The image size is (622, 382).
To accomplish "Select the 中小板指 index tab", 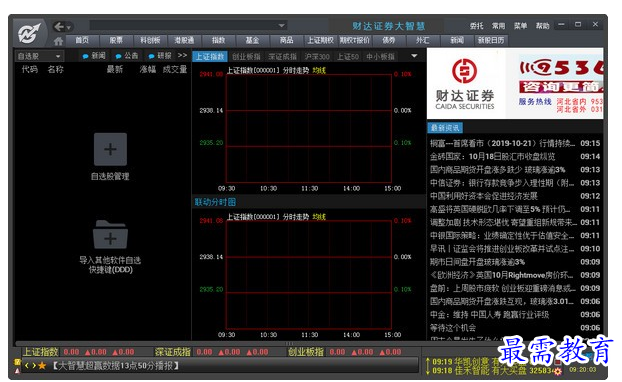I will [x=380, y=57].
